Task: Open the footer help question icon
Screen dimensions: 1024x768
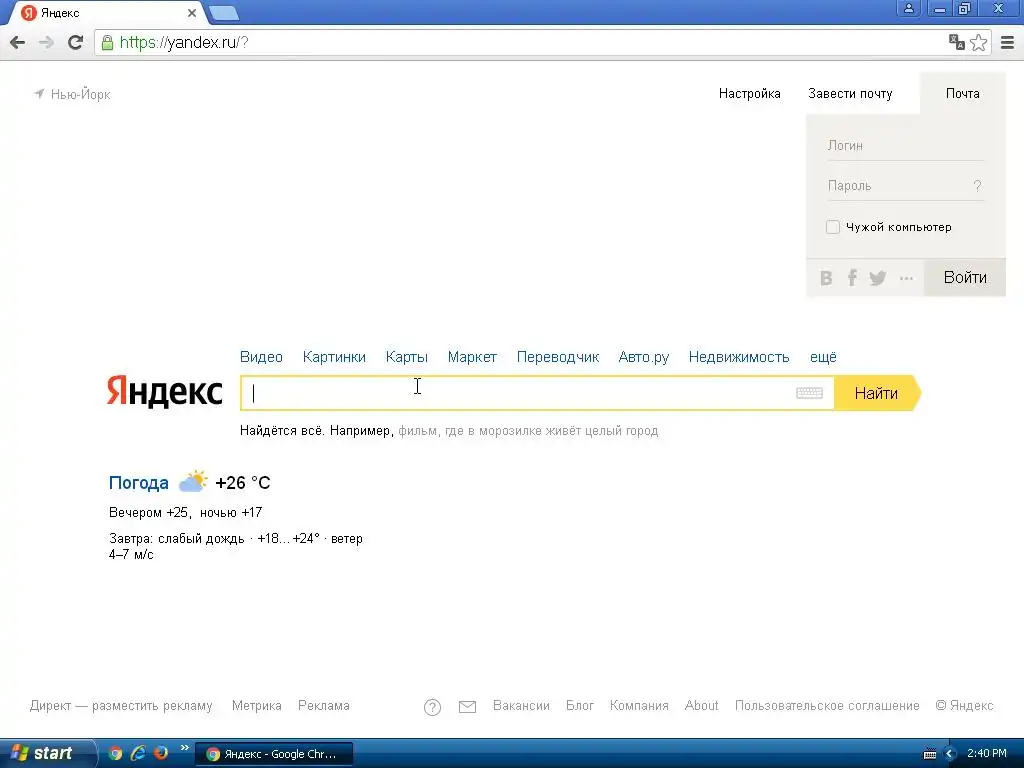Action: coord(432,707)
